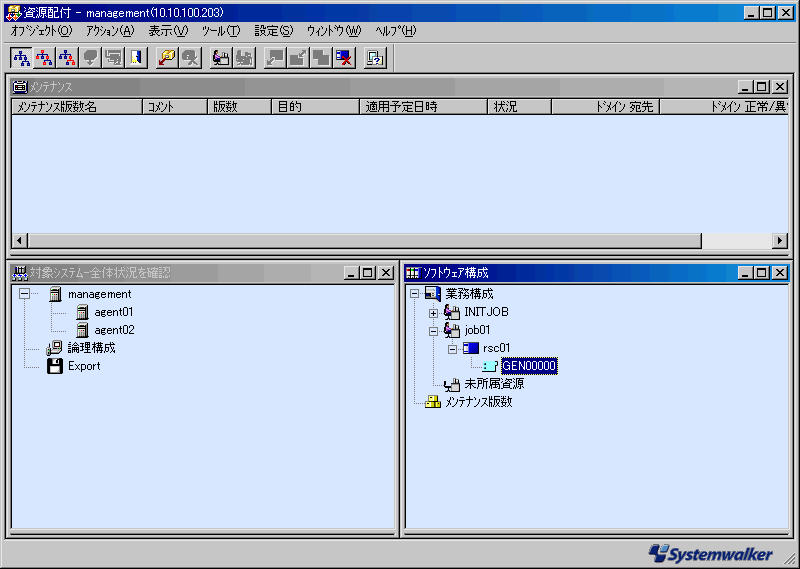This screenshot has width=800, height=569.
Task: Click the grayed speech bubble toolbar icon
Action: (90, 58)
